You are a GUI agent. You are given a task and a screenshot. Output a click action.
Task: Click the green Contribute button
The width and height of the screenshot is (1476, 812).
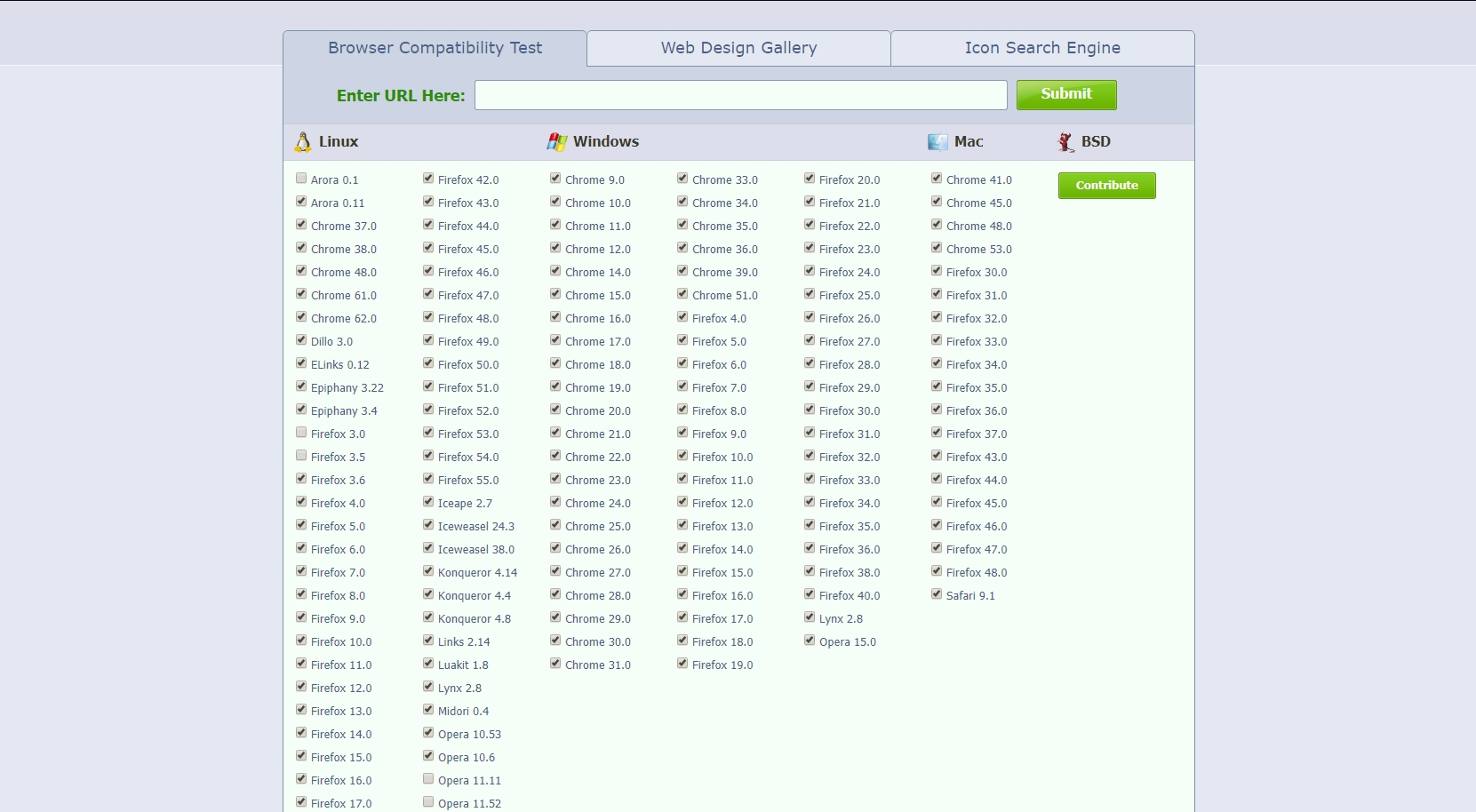coord(1106,186)
